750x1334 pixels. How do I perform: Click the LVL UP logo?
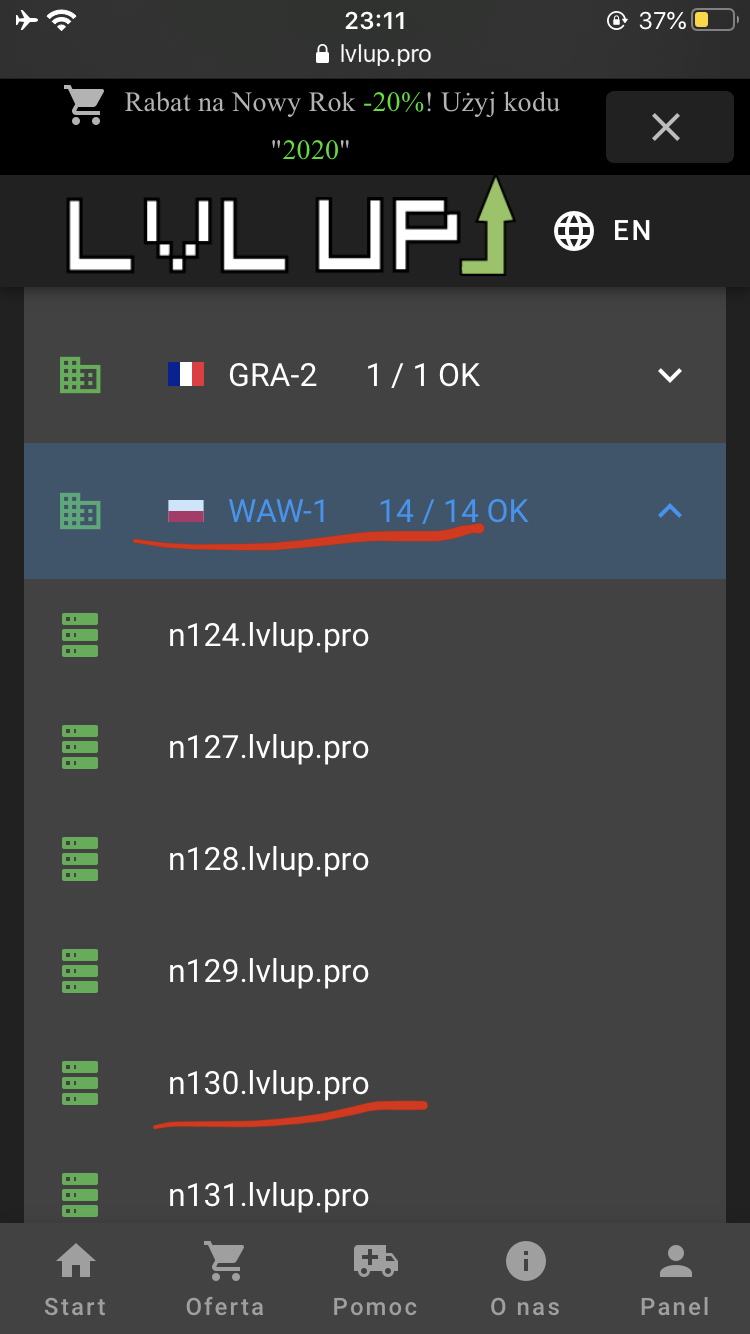click(290, 230)
